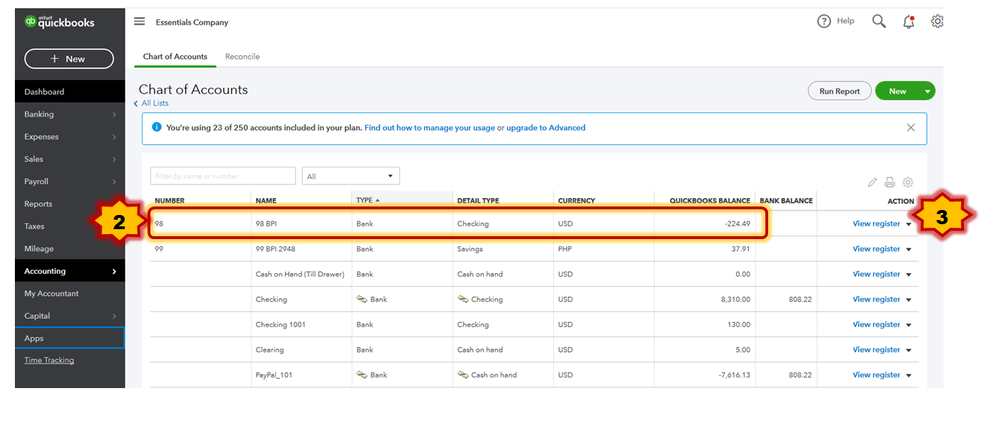Open the settings gear in header
This screenshot has width=998, height=425.
(937, 22)
